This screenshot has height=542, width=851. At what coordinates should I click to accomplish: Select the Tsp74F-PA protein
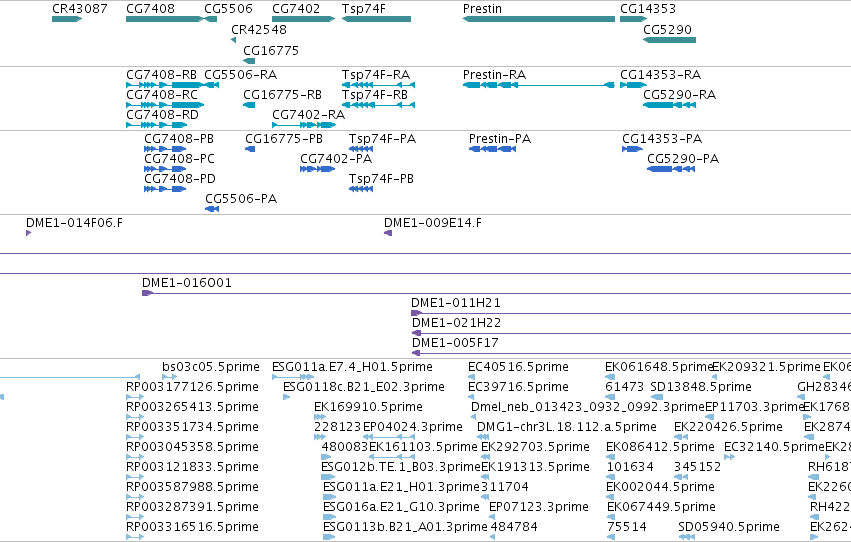click(361, 149)
